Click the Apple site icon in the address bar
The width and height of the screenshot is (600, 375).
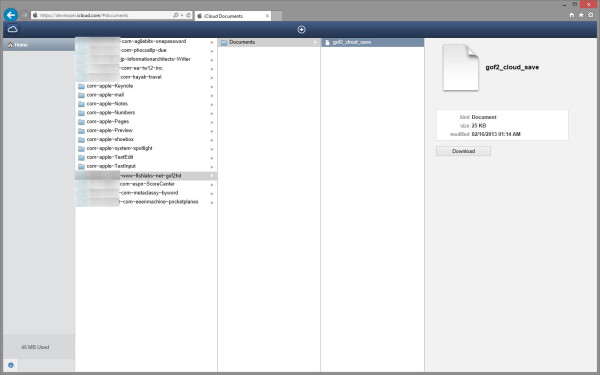pyautogui.click(x=35, y=15)
